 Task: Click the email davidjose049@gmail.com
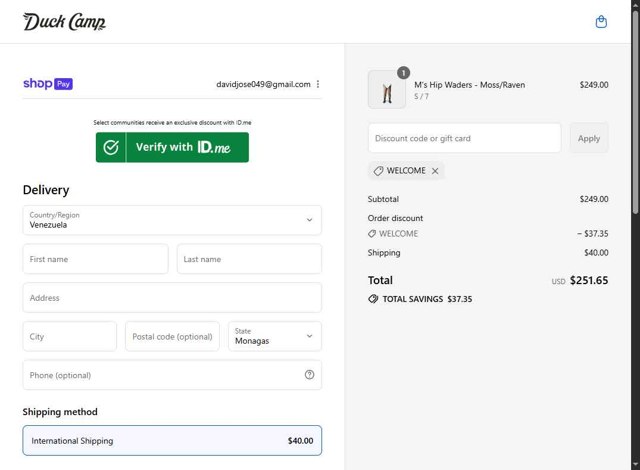pos(263,84)
